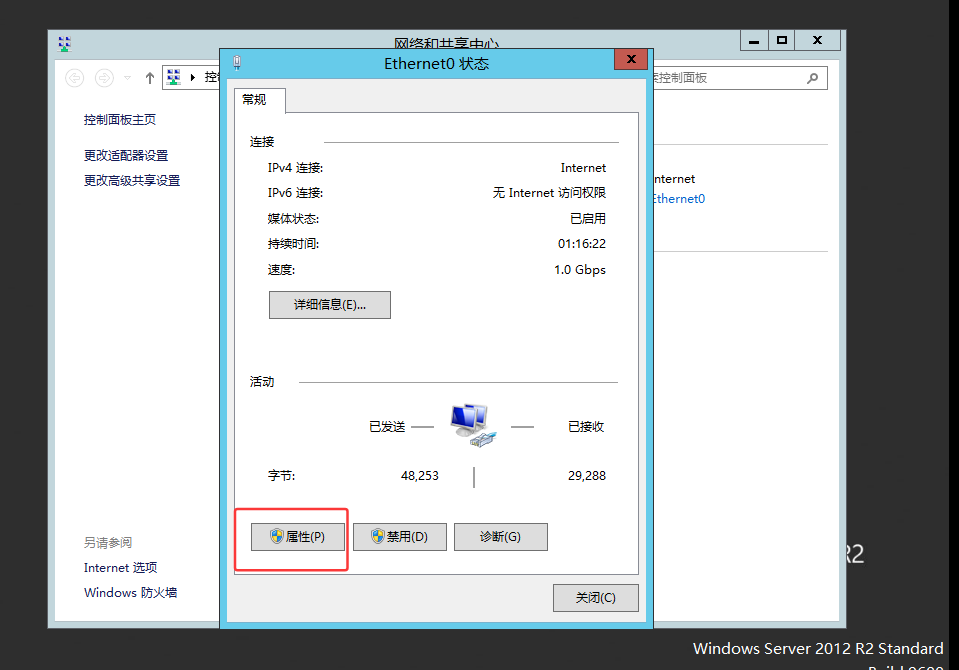Click the speed value 1.0 Gbps
Image resolution: width=959 pixels, height=670 pixels.
tap(580, 270)
